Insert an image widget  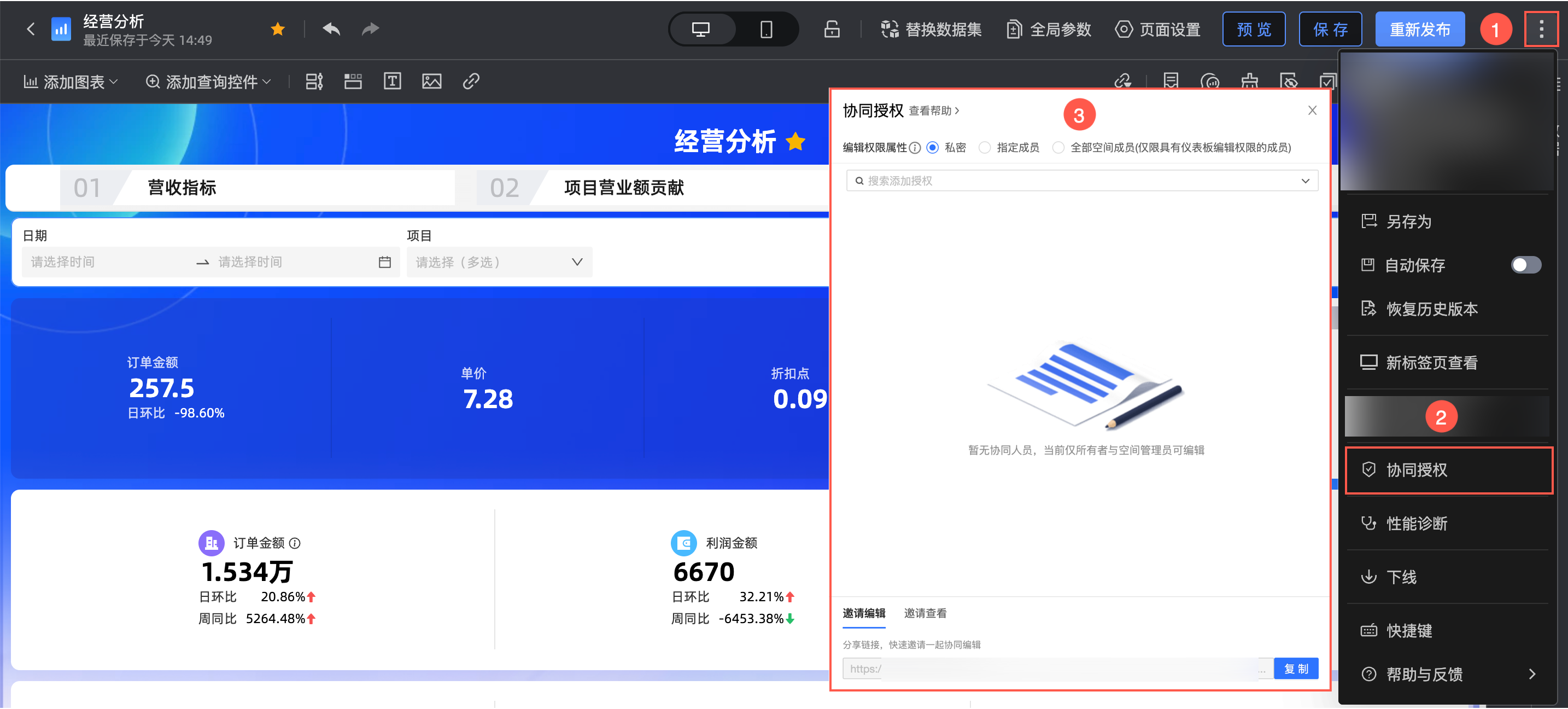point(431,81)
